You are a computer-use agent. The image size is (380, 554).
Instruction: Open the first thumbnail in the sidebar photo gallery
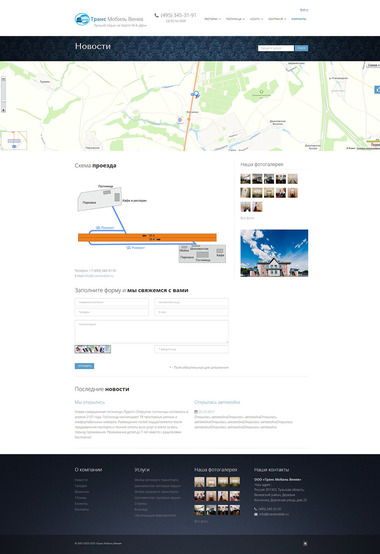[245, 179]
